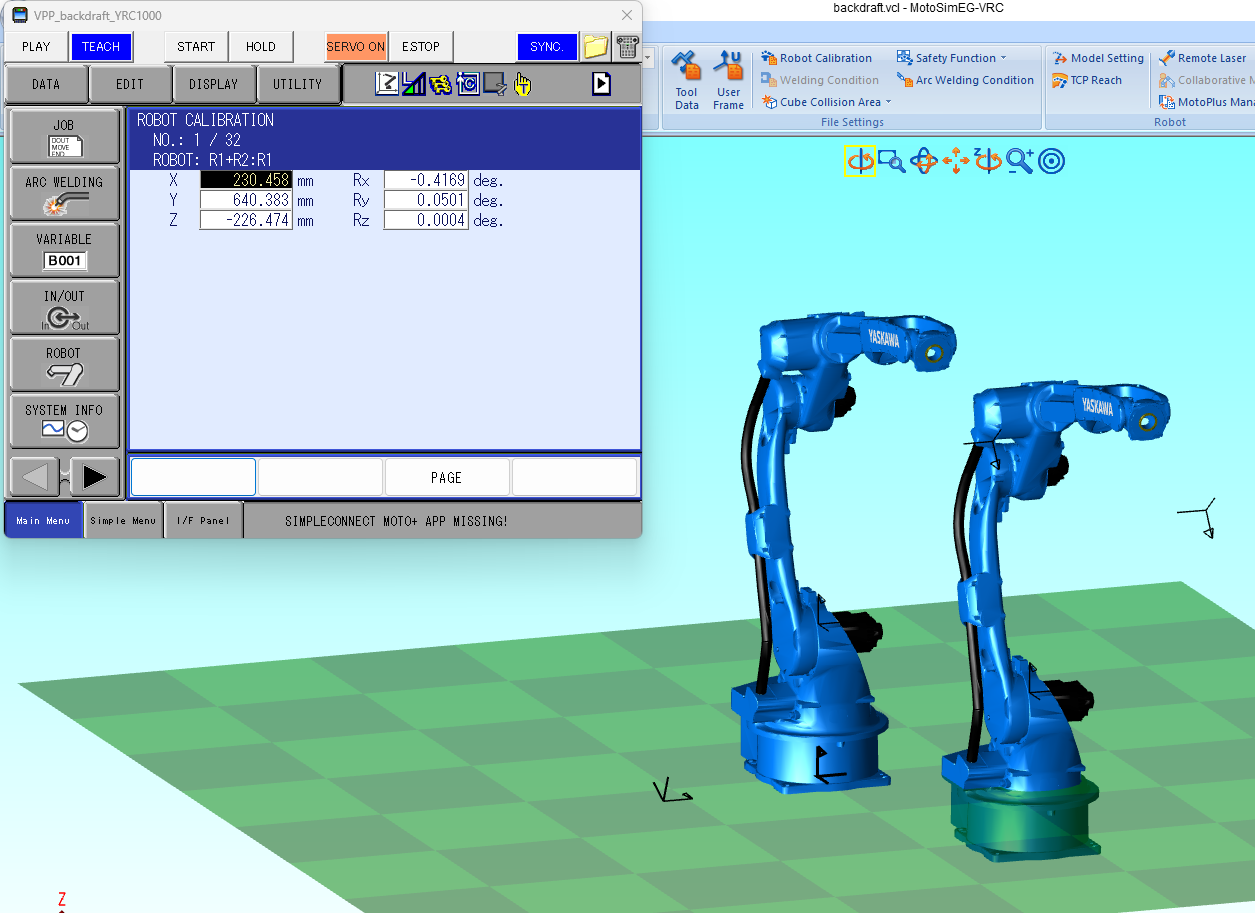Select the Z-axis rotate view tool

(x=988, y=161)
